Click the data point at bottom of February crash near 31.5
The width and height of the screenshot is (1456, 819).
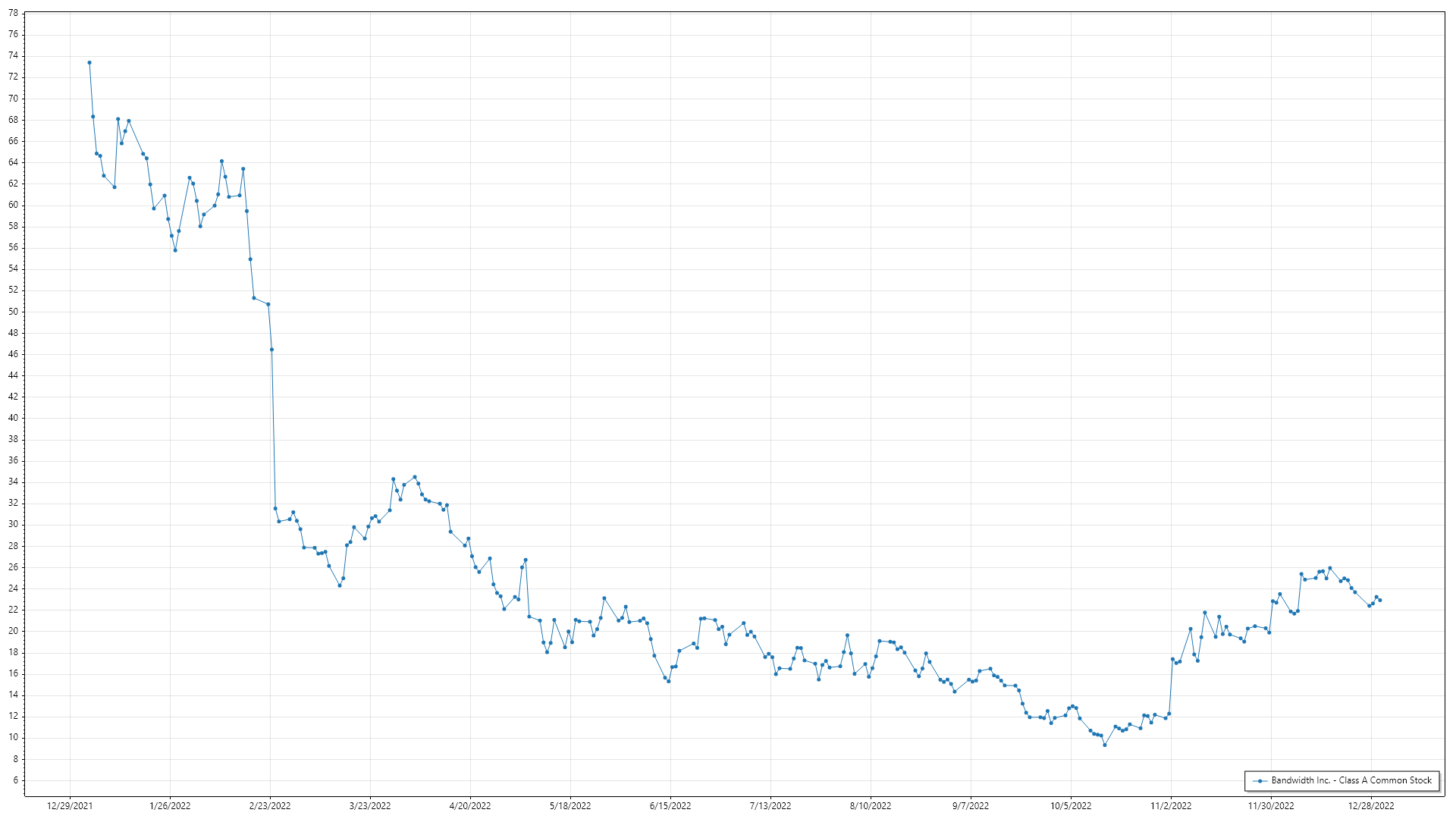click(x=275, y=509)
